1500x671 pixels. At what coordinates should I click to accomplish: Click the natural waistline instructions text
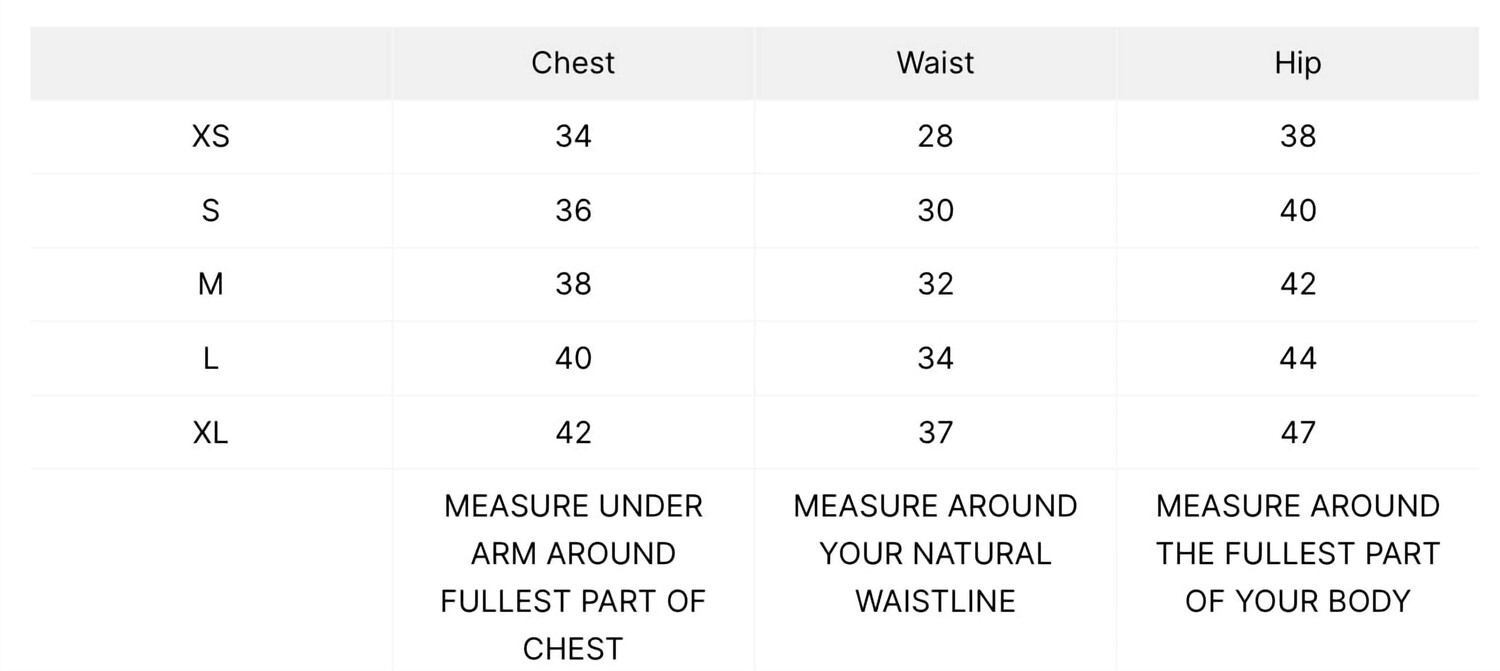[x=935, y=553]
